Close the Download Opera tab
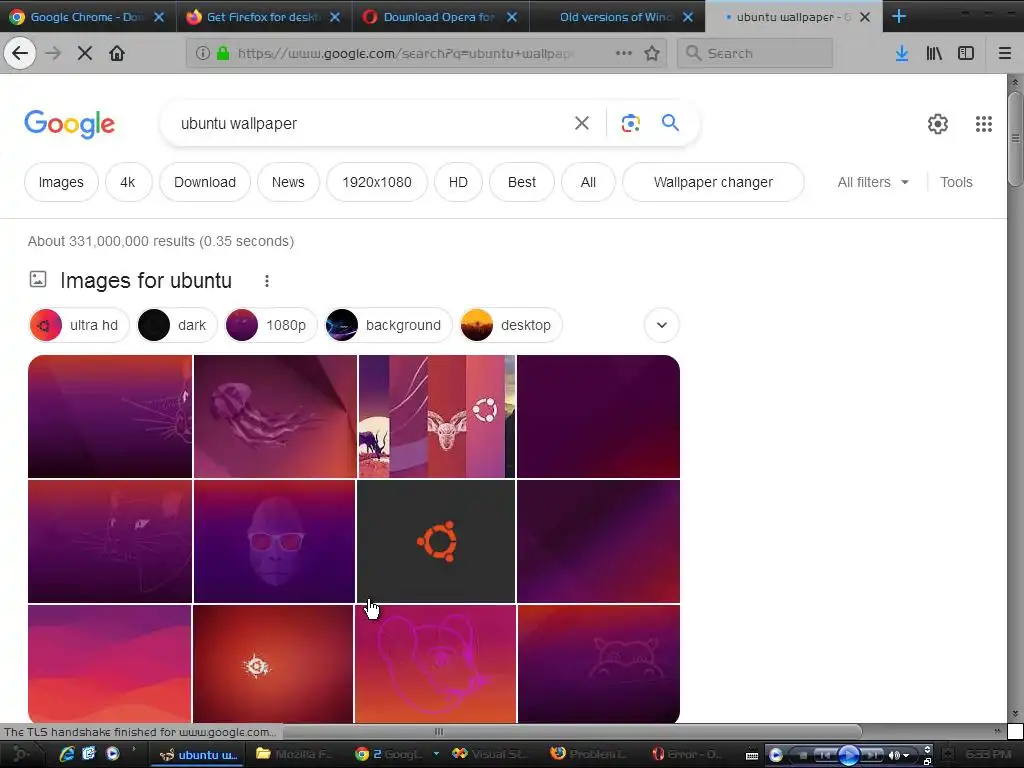The height and width of the screenshot is (768, 1024). click(x=512, y=17)
